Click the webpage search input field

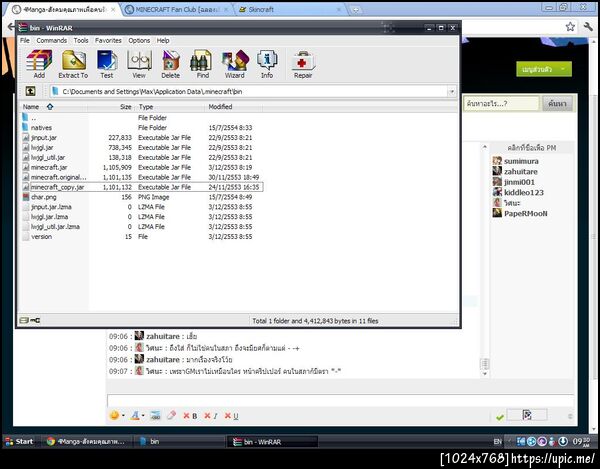coord(501,103)
